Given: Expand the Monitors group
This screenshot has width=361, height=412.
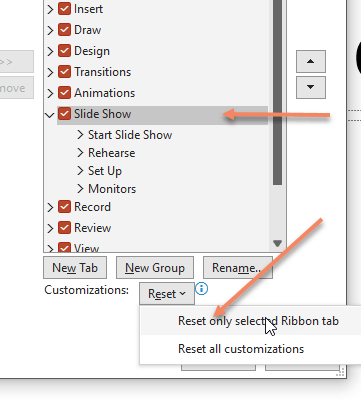Looking at the screenshot, I should coord(80,189).
